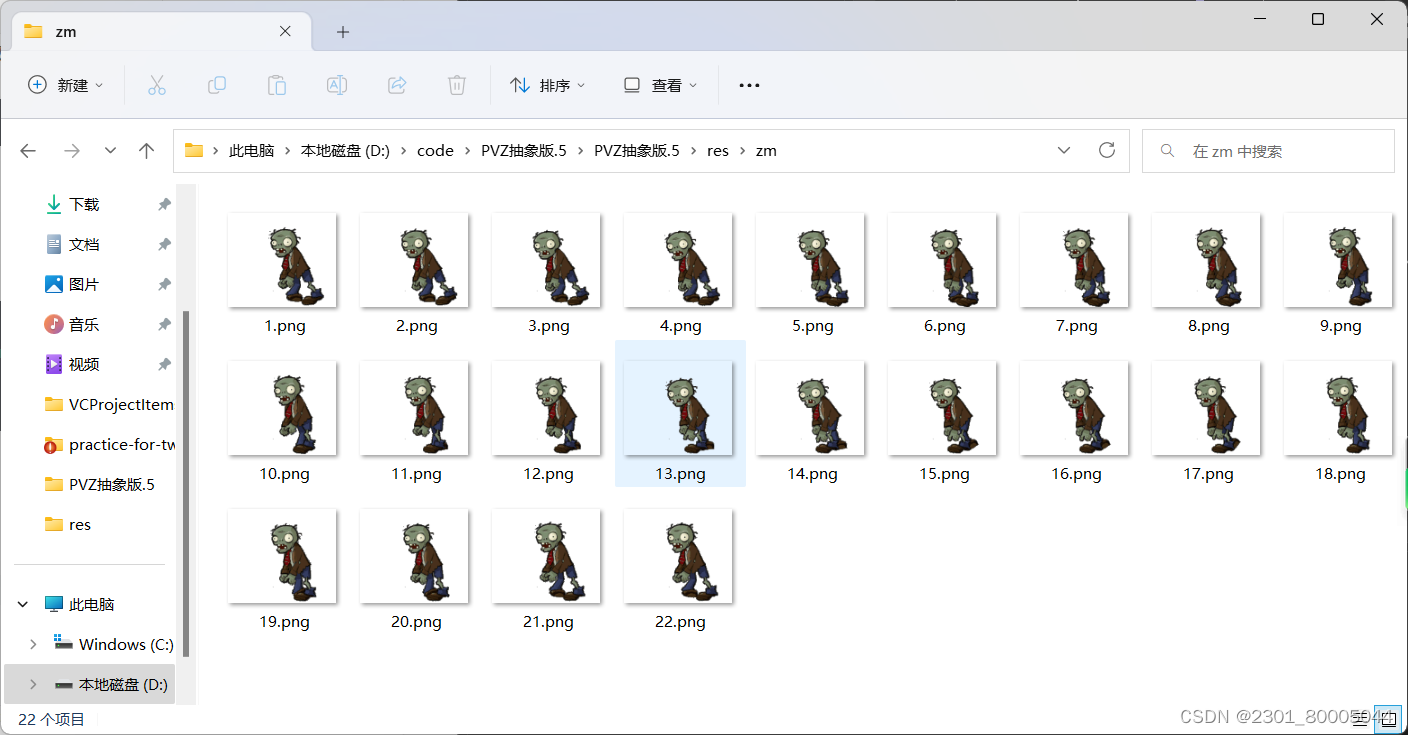Image resolution: width=1408 pixels, height=735 pixels.
Task: Click the Paste clipboard icon
Action: [277, 85]
